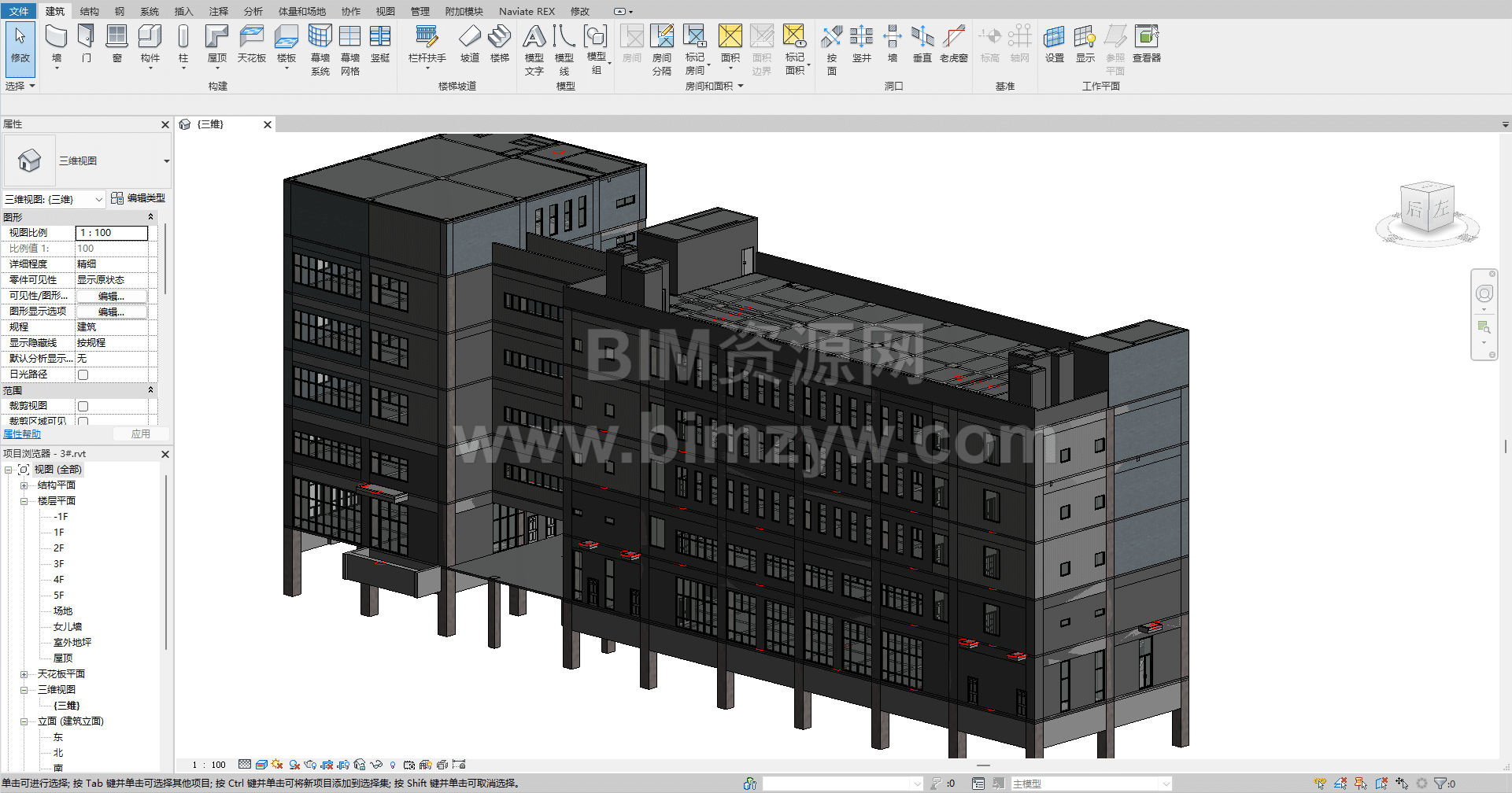Activate the Door (门) tool

(87, 44)
